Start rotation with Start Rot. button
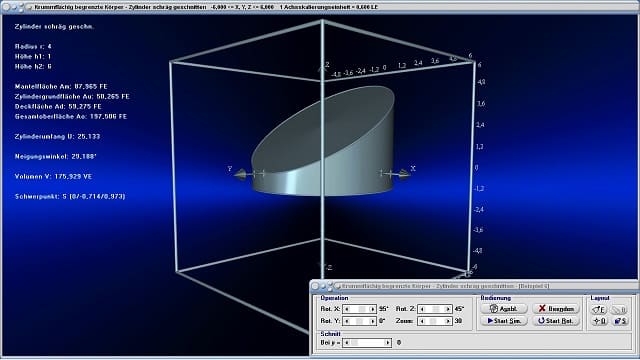This screenshot has width=640, height=360. point(556,321)
